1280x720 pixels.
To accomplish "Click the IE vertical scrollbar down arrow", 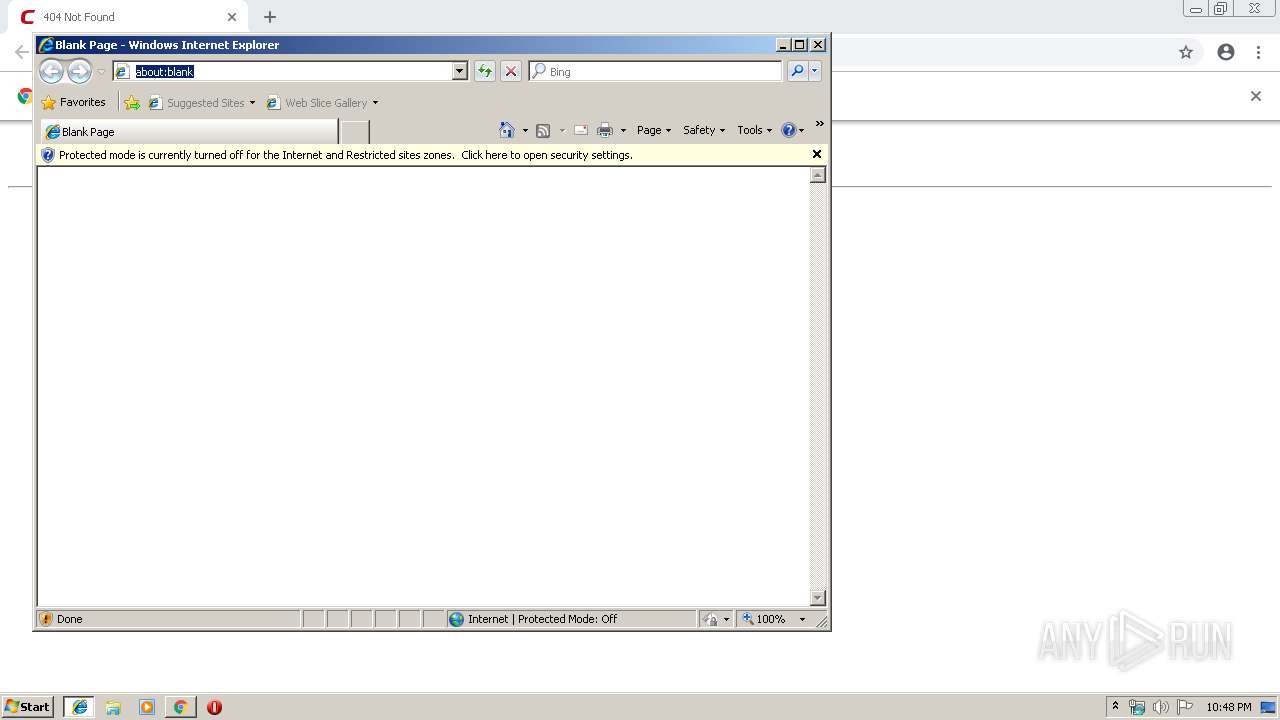I will (x=818, y=598).
